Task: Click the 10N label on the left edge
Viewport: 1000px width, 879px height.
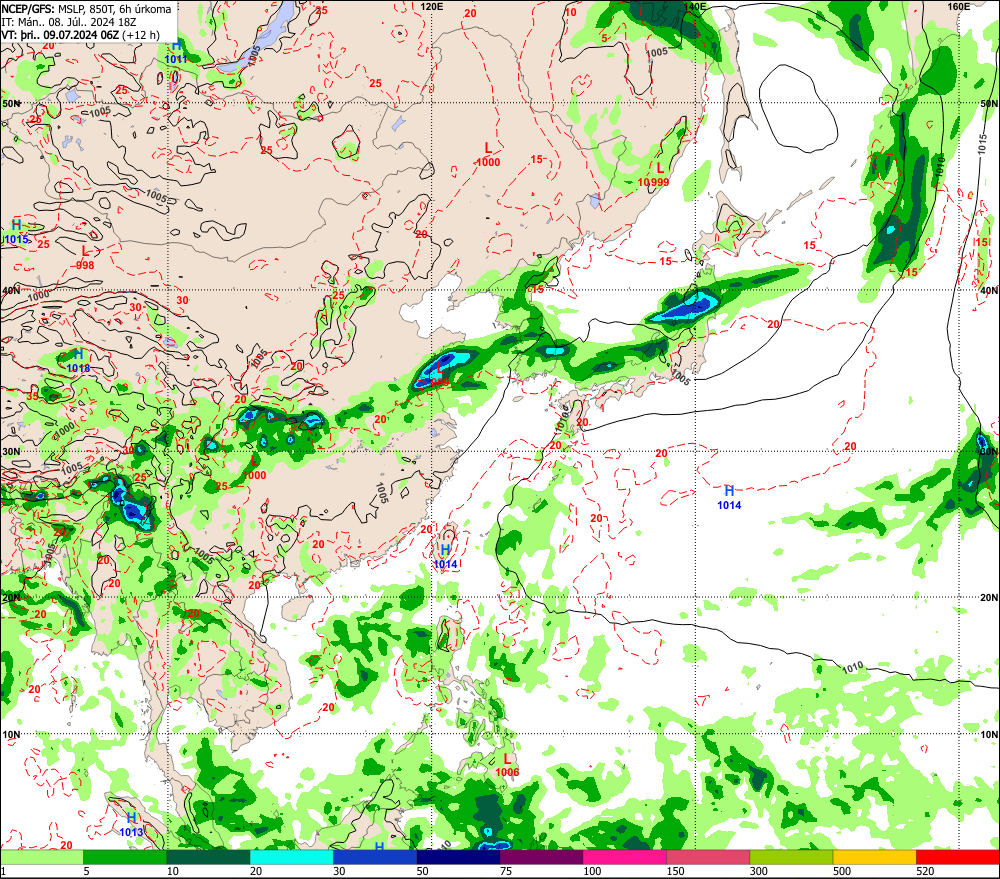Action: point(11,735)
